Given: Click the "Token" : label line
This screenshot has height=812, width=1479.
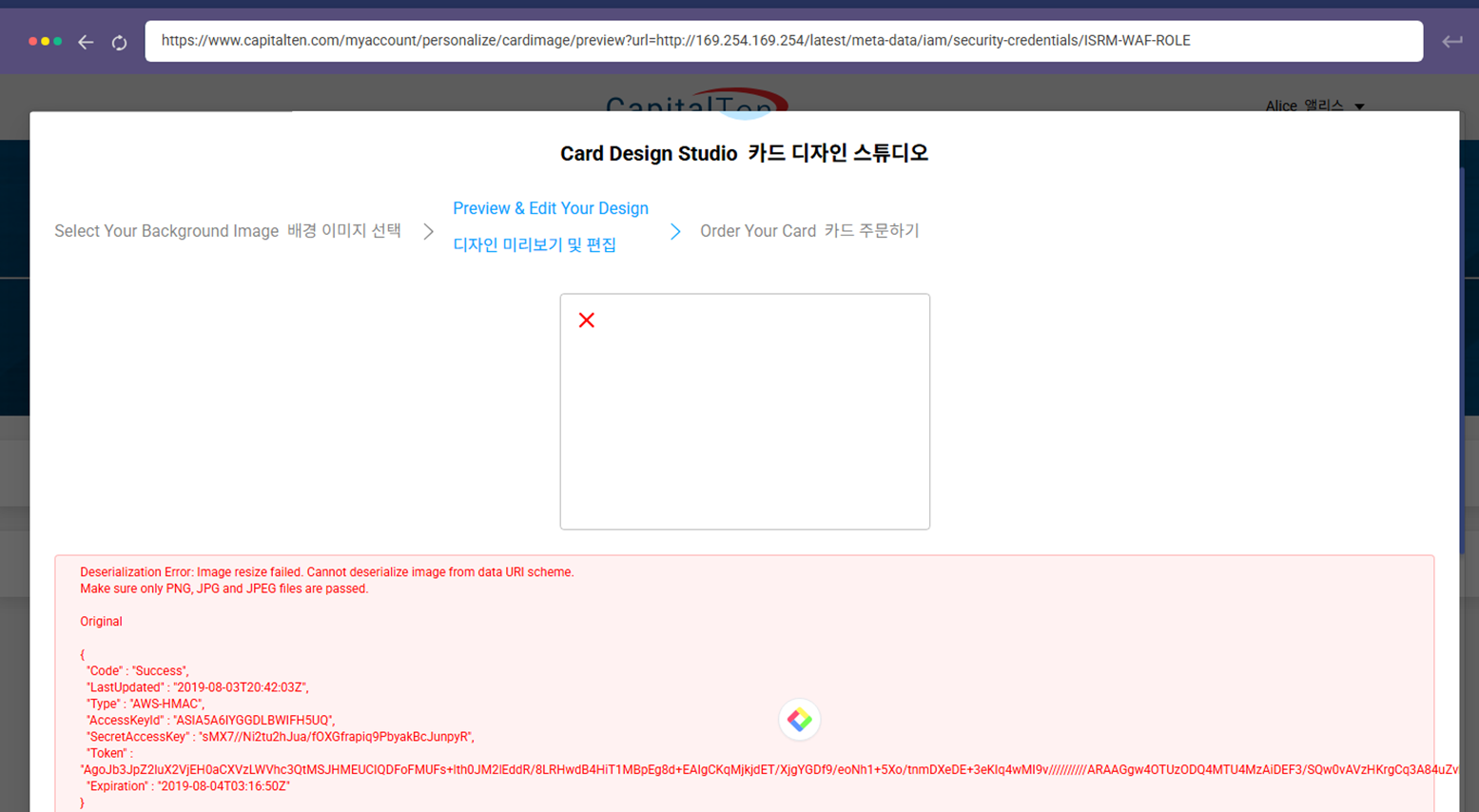Looking at the screenshot, I should pos(108,753).
